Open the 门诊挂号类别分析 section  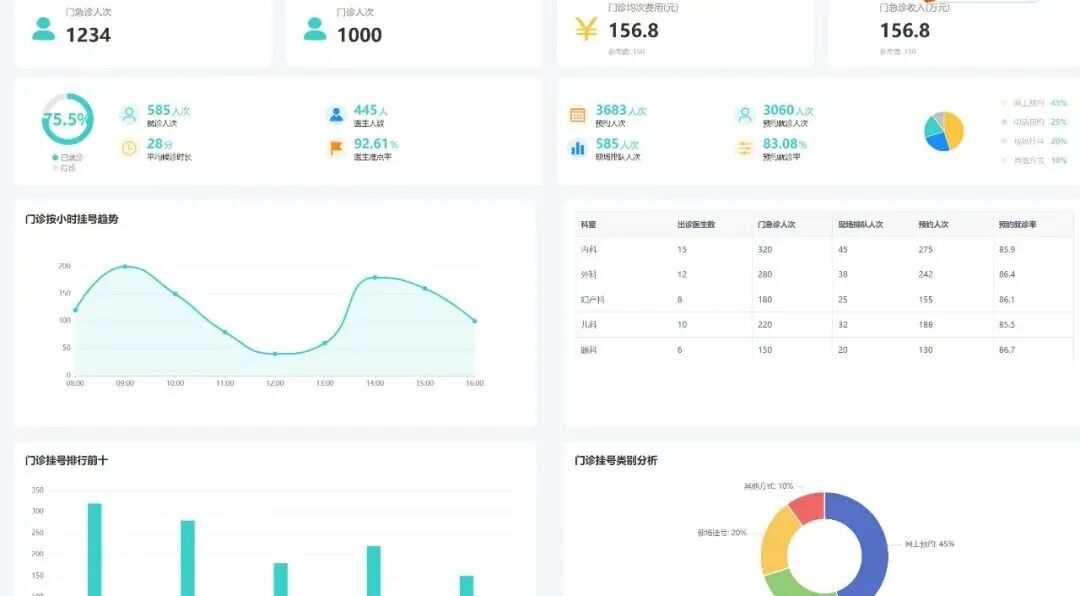click(x=617, y=460)
